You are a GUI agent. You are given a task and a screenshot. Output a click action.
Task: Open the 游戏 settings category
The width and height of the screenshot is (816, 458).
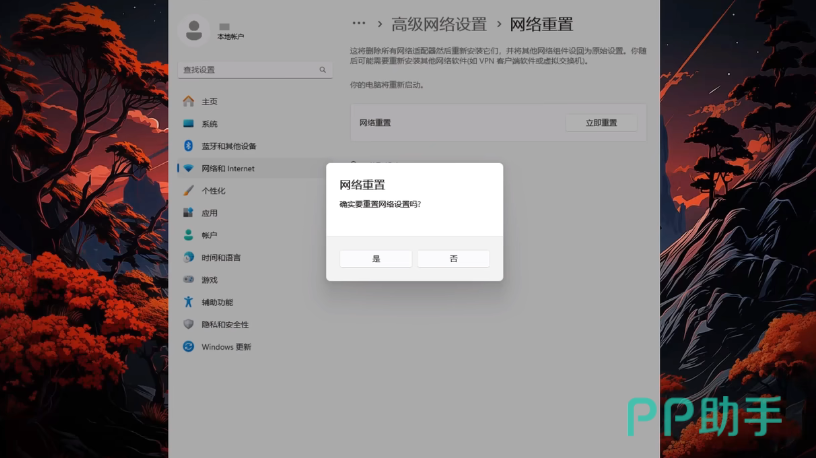tap(210, 280)
